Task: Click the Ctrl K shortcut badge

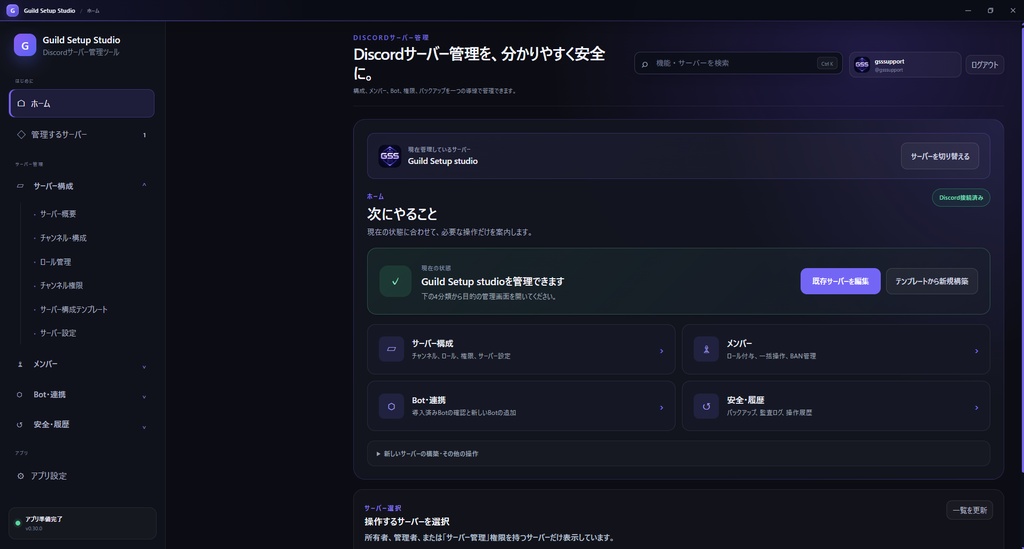Action: (827, 64)
